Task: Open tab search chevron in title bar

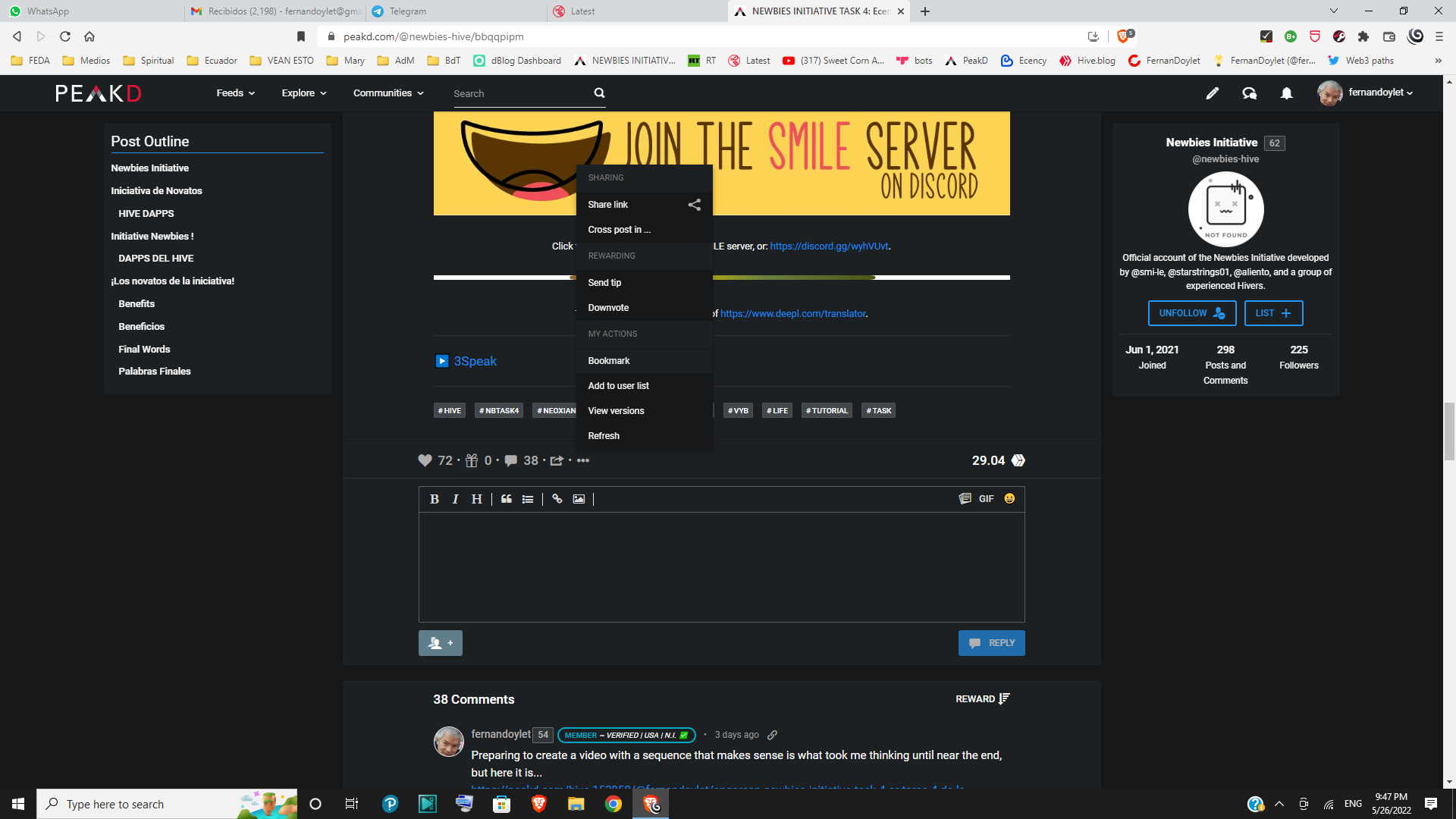Action: 1334,11
